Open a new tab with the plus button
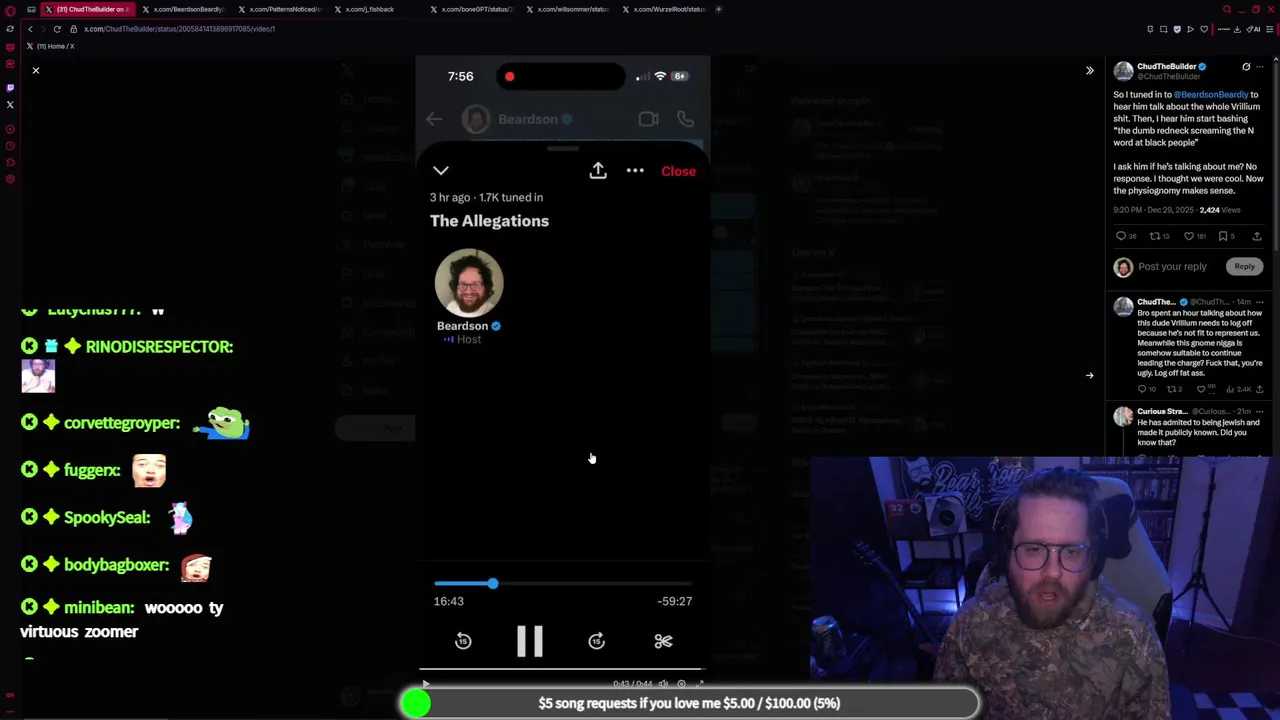The image size is (1280, 720). [x=718, y=9]
